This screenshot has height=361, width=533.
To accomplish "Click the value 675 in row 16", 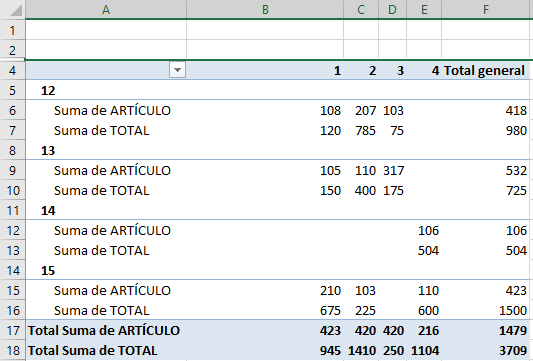I will click(330, 311).
